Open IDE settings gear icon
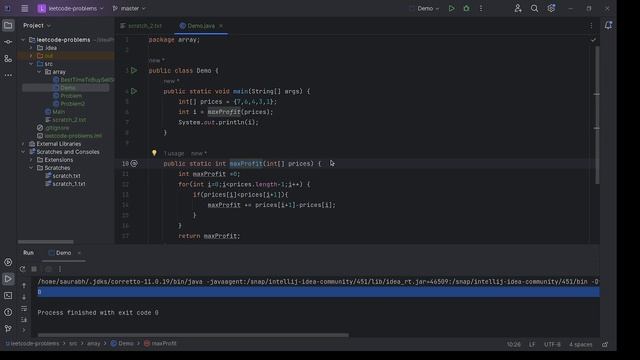 pos(551,8)
